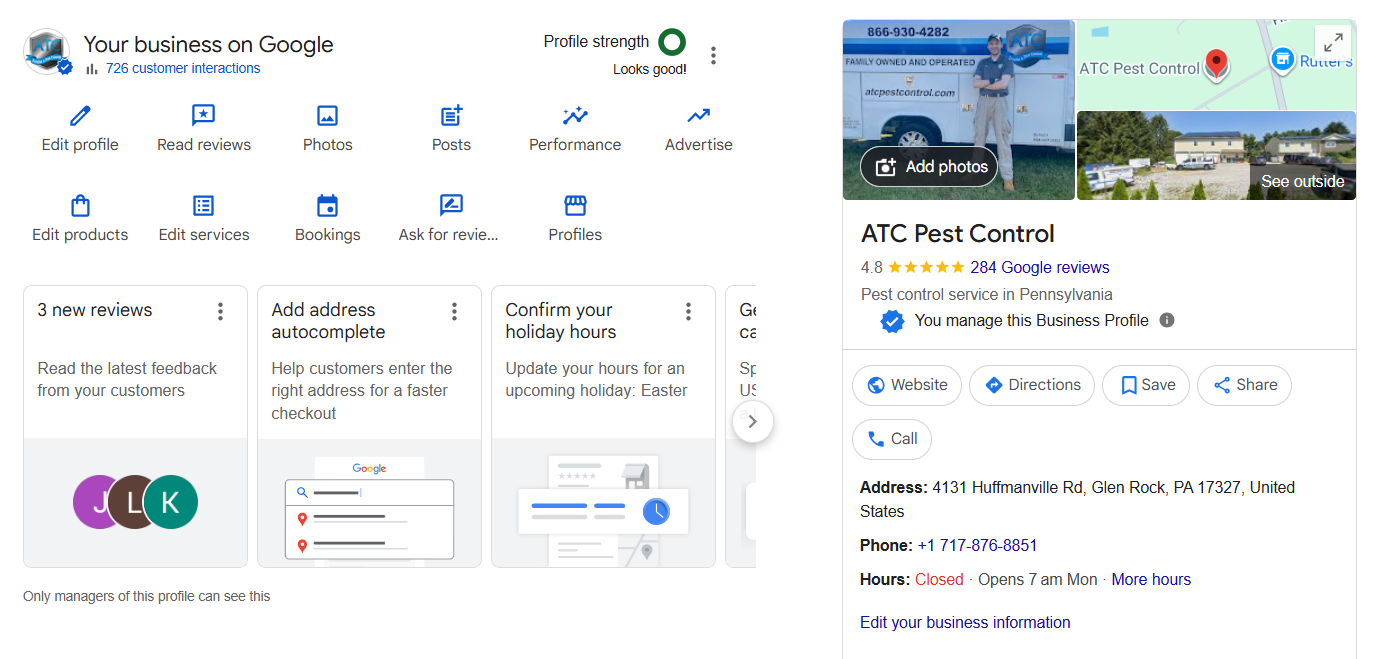Open 726 customer interactions link

pos(183,68)
